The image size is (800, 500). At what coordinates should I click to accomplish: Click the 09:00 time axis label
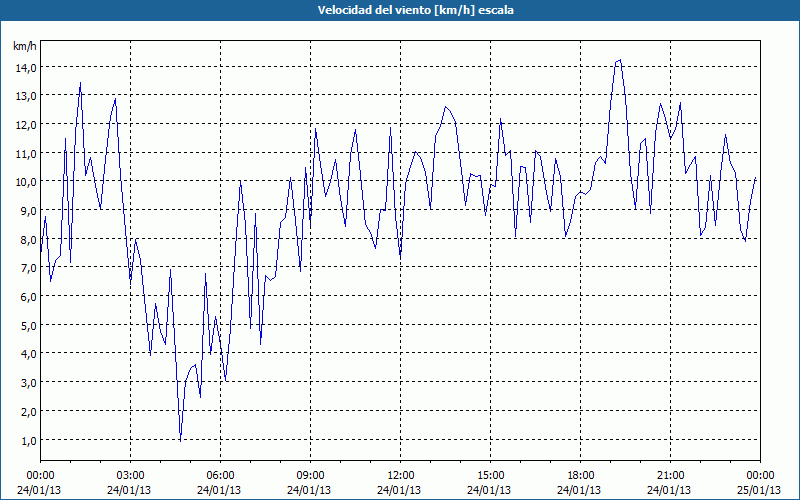tap(310, 476)
